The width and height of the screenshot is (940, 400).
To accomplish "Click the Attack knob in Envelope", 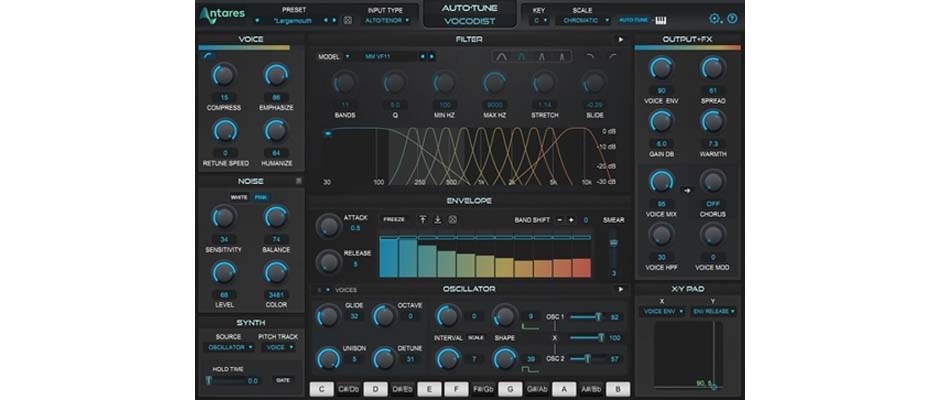I will click(329, 225).
